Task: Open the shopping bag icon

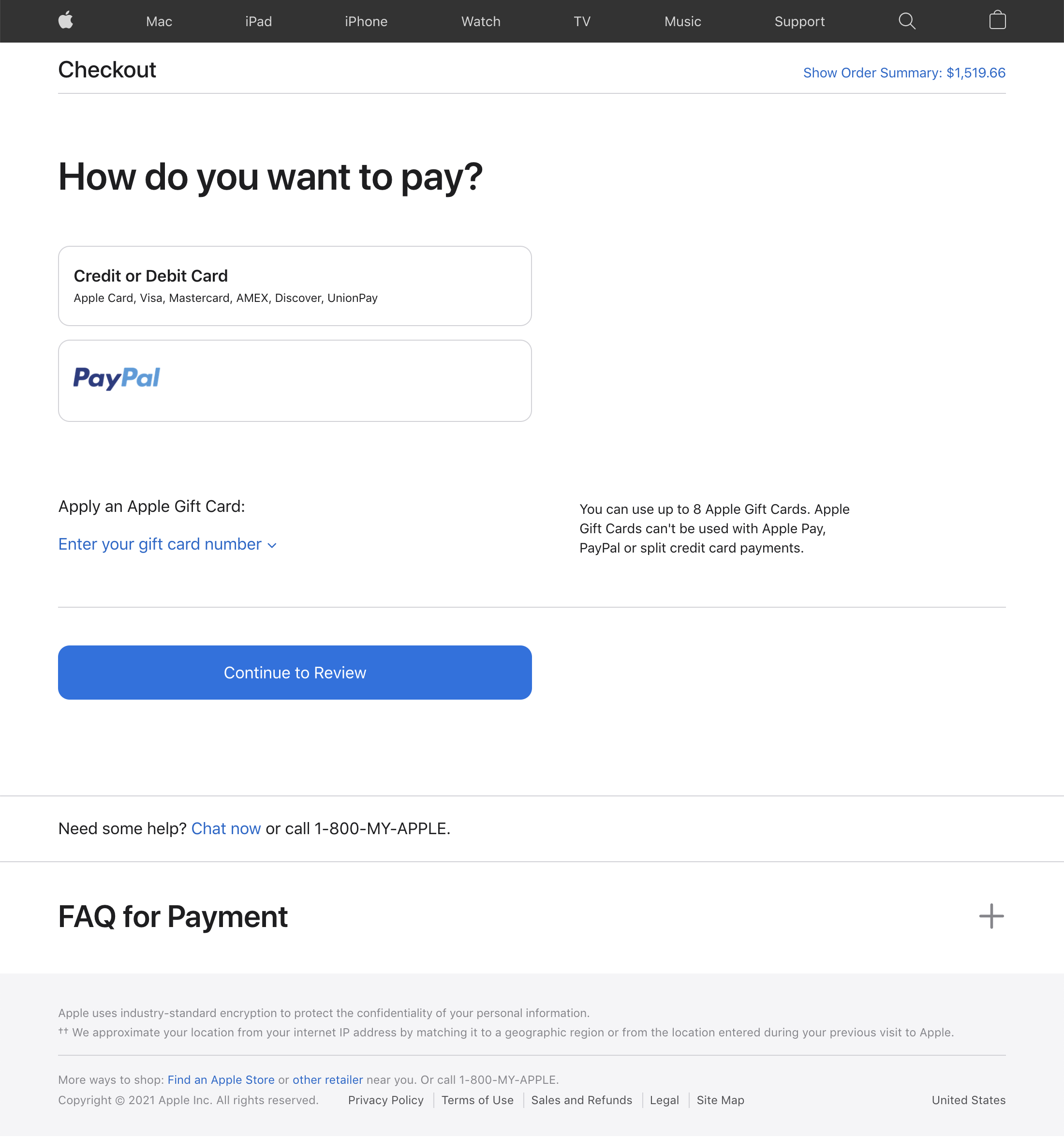Action: pyautogui.click(x=997, y=21)
